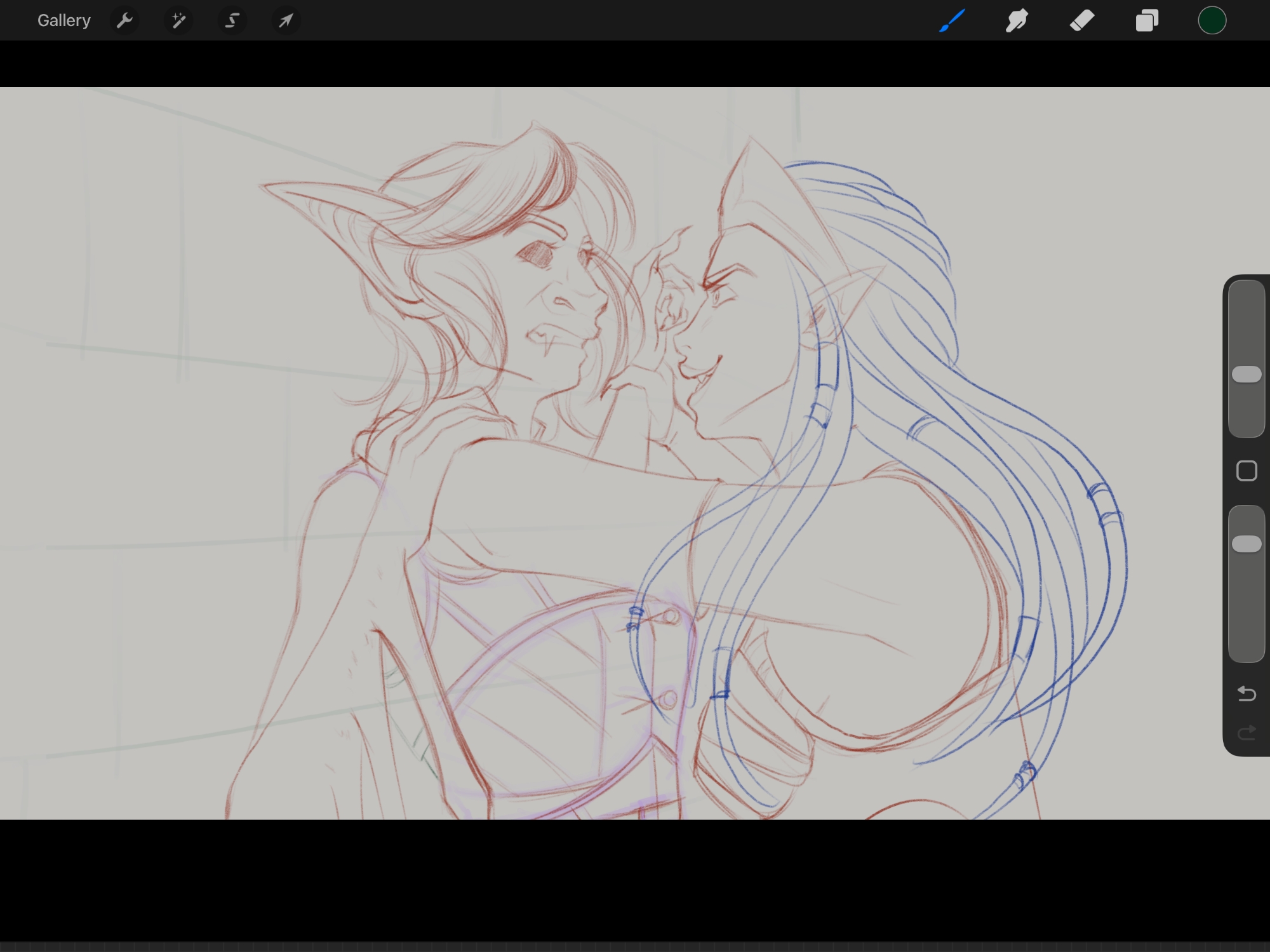Viewport: 1270px width, 952px height.
Task: Open the Actions wrench menu
Action: pos(124,20)
